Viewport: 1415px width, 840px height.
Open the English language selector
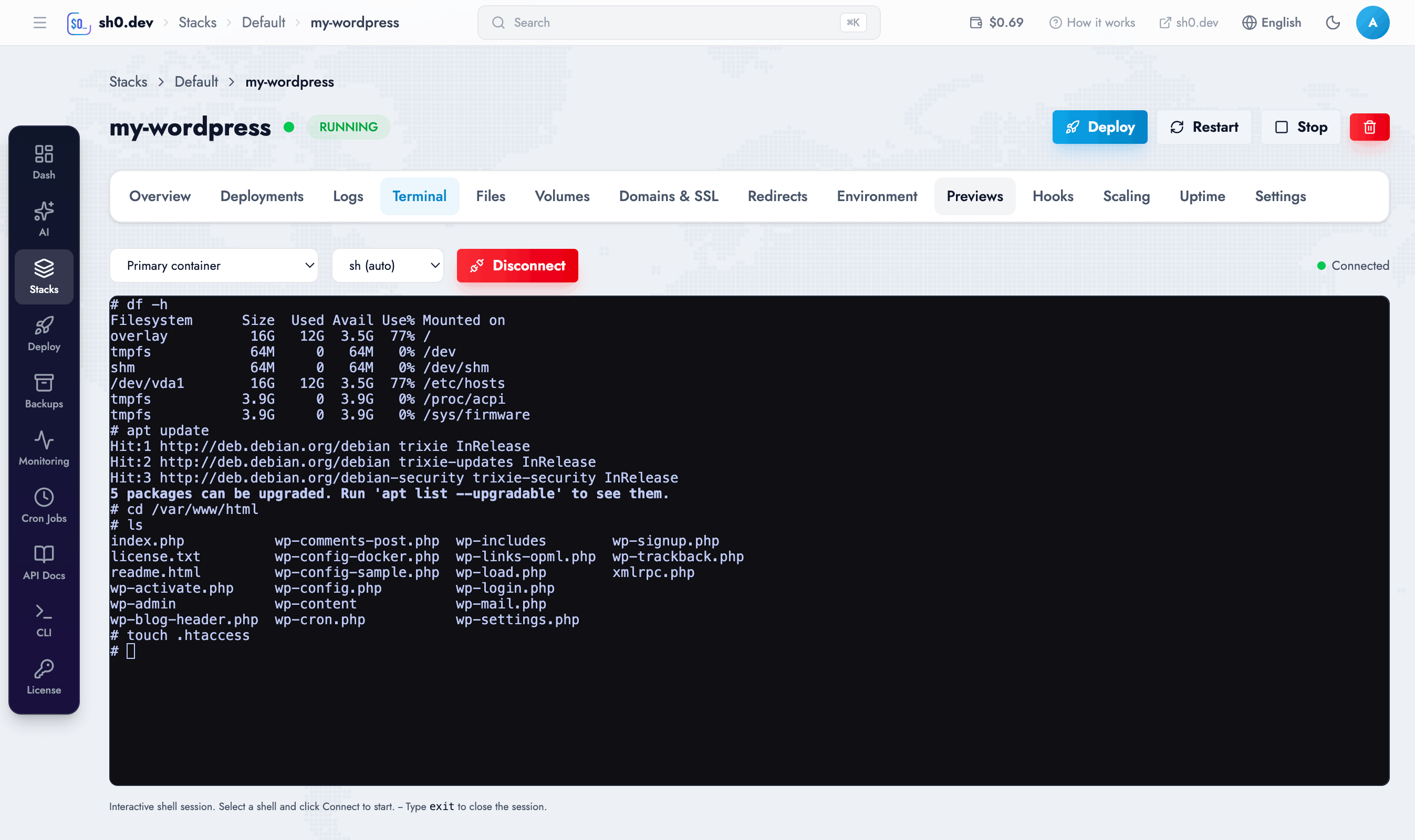1272,23
